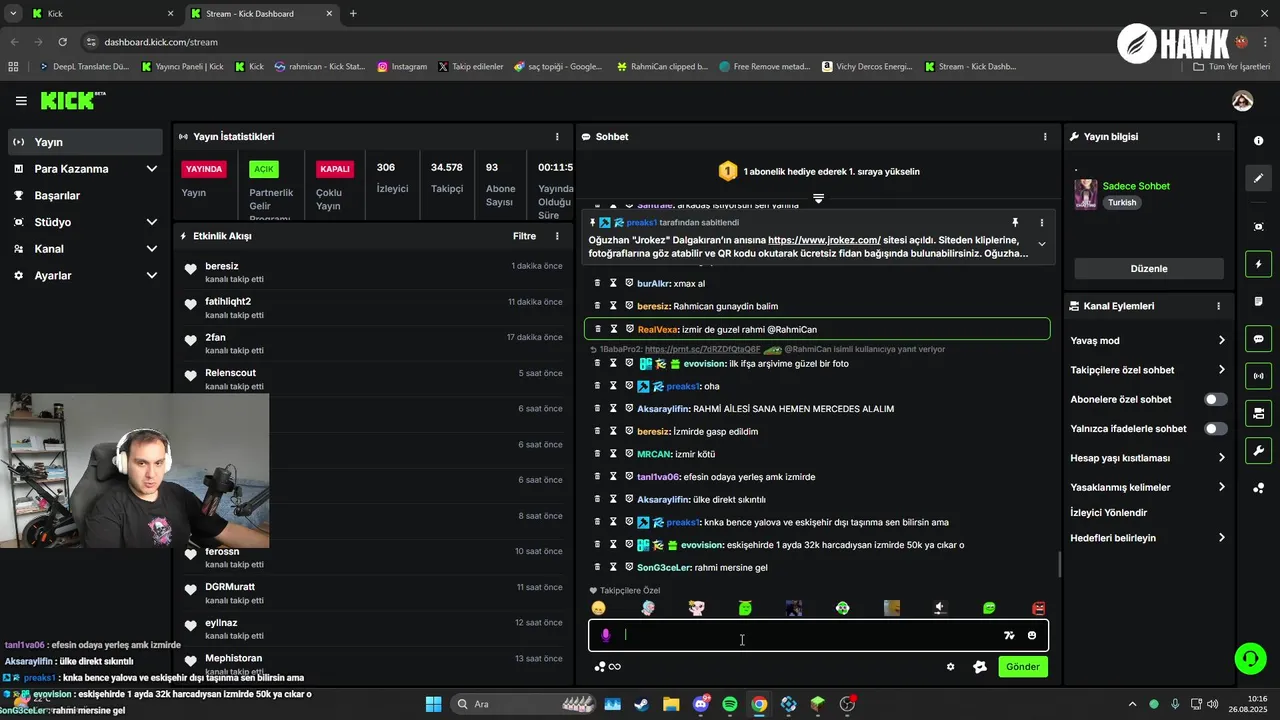
Task: Open the emoji picker in chat input
Action: (x=1032, y=635)
